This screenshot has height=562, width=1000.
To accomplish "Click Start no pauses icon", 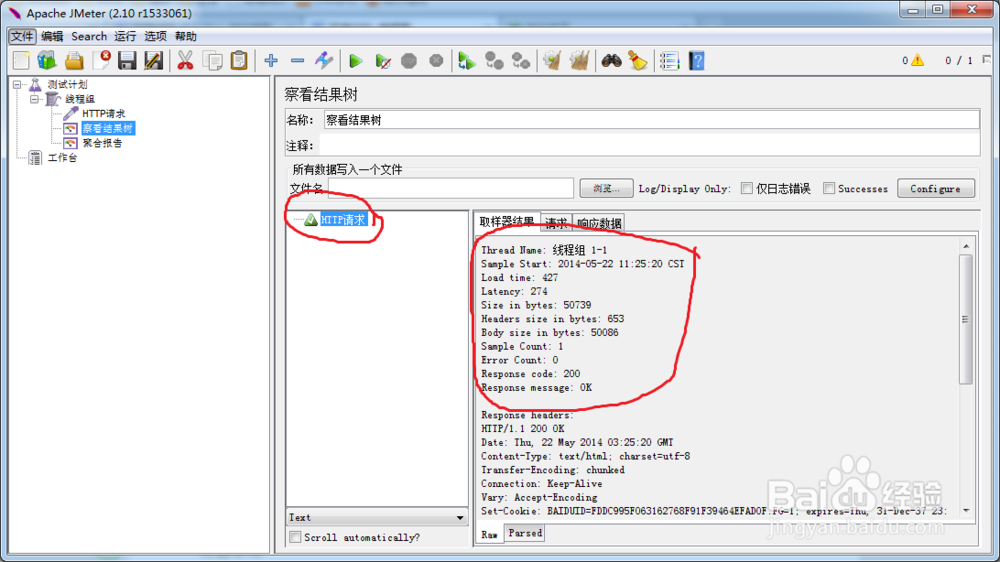I will pos(383,61).
